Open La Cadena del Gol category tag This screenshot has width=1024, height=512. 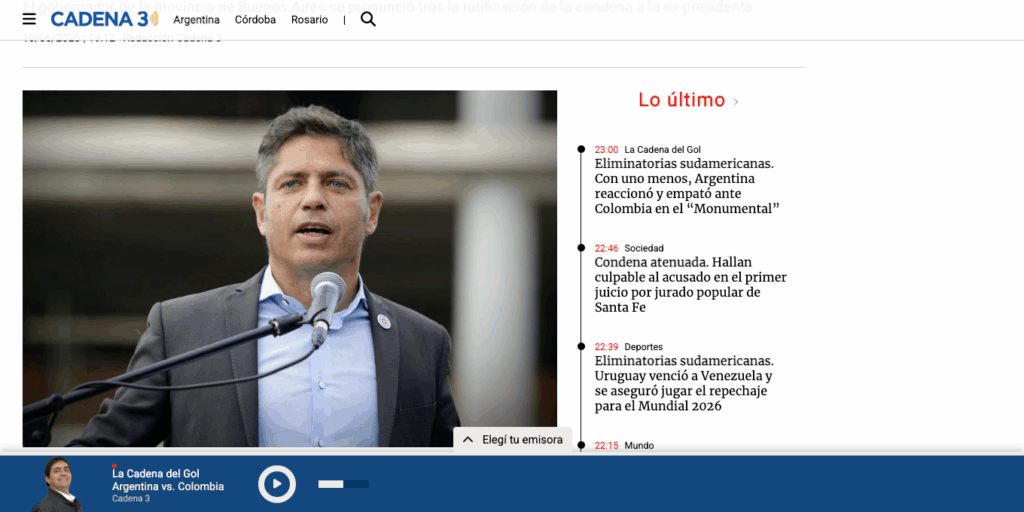[662, 150]
